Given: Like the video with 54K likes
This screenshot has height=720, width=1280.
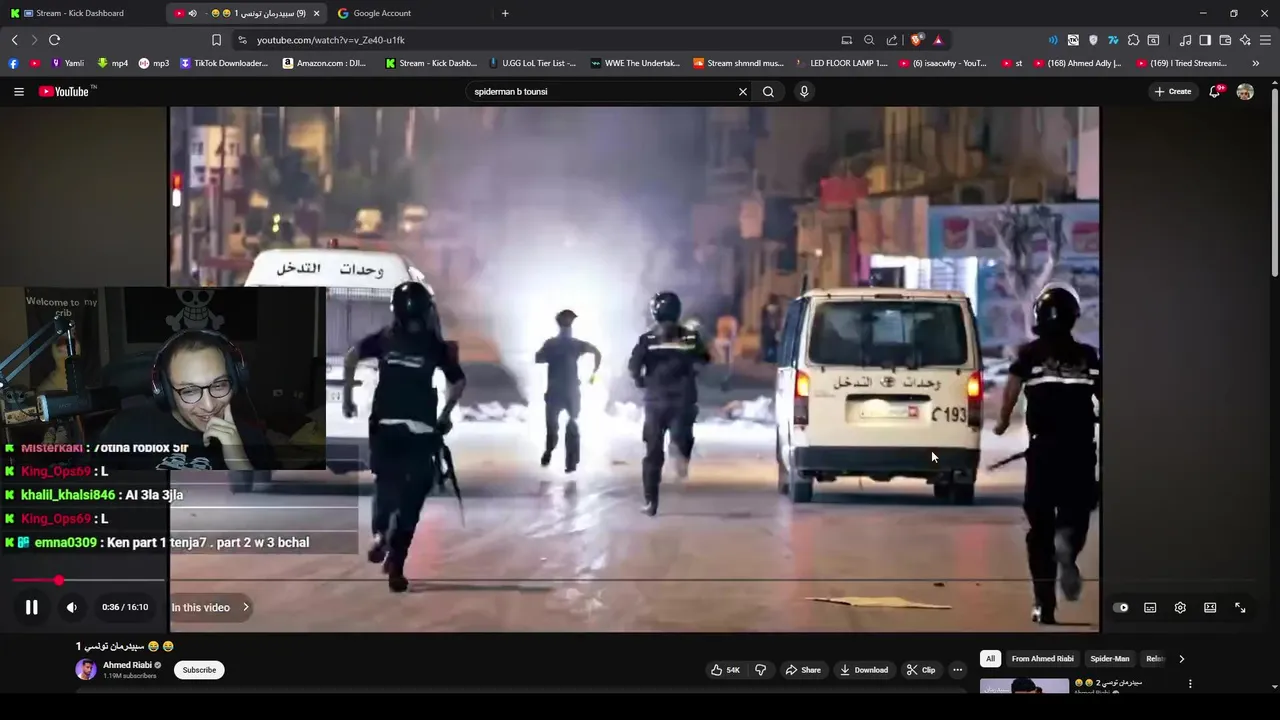Looking at the screenshot, I should pos(725,670).
